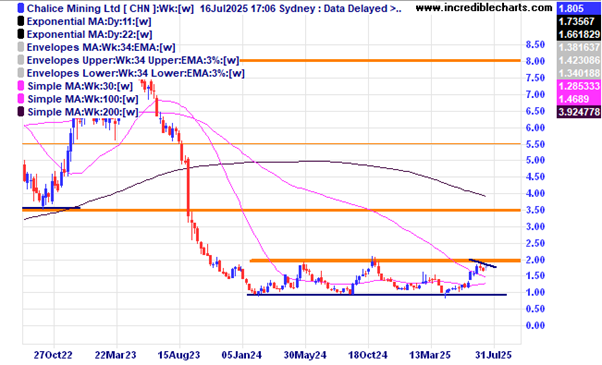Image resolution: width=602 pixels, height=365 pixels.
Task: Select the Exponential MA:Dy:22:[w] legend label
Action: [89, 35]
